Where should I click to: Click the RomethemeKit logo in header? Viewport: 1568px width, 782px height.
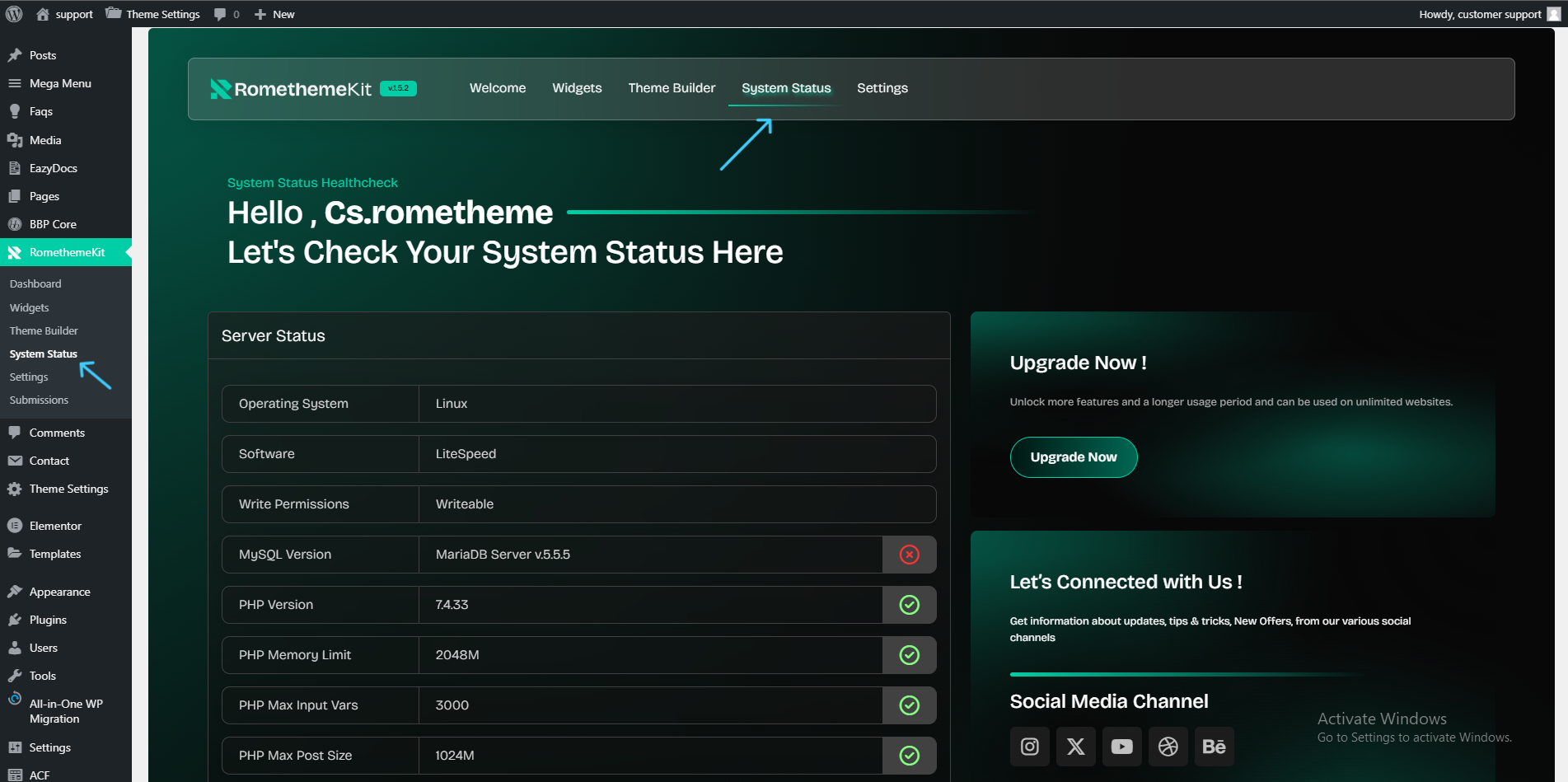(291, 89)
